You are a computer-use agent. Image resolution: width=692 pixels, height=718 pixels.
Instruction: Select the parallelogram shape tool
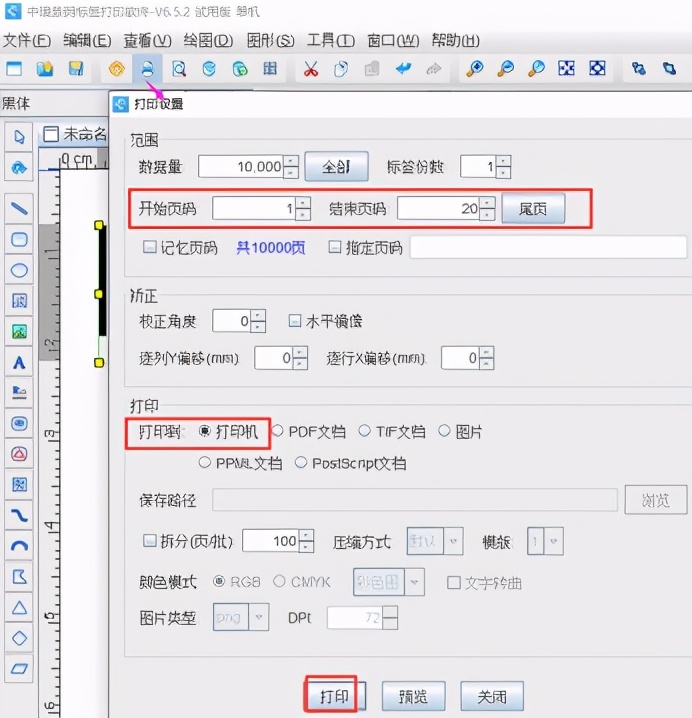click(19, 669)
